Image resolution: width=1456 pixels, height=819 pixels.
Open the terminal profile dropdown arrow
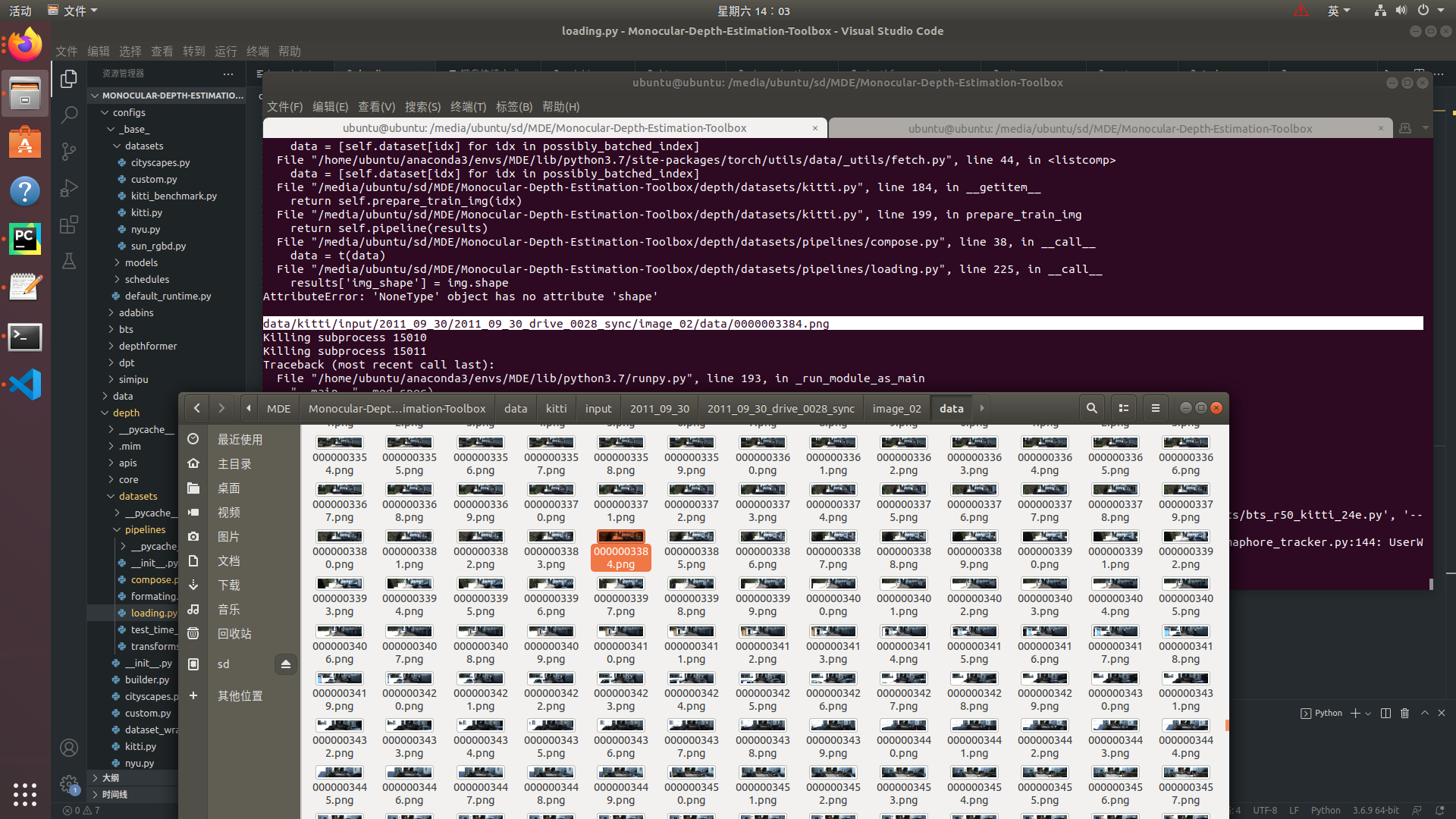[1367, 713]
